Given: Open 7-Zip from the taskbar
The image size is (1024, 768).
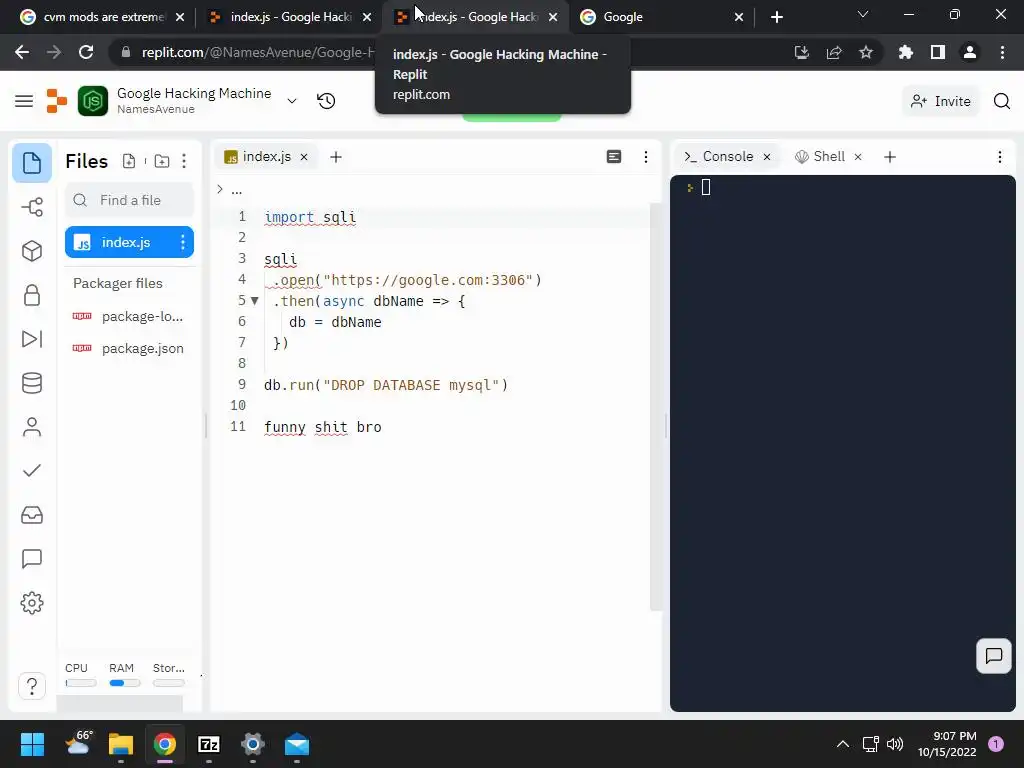Looking at the screenshot, I should pyautogui.click(x=208, y=744).
